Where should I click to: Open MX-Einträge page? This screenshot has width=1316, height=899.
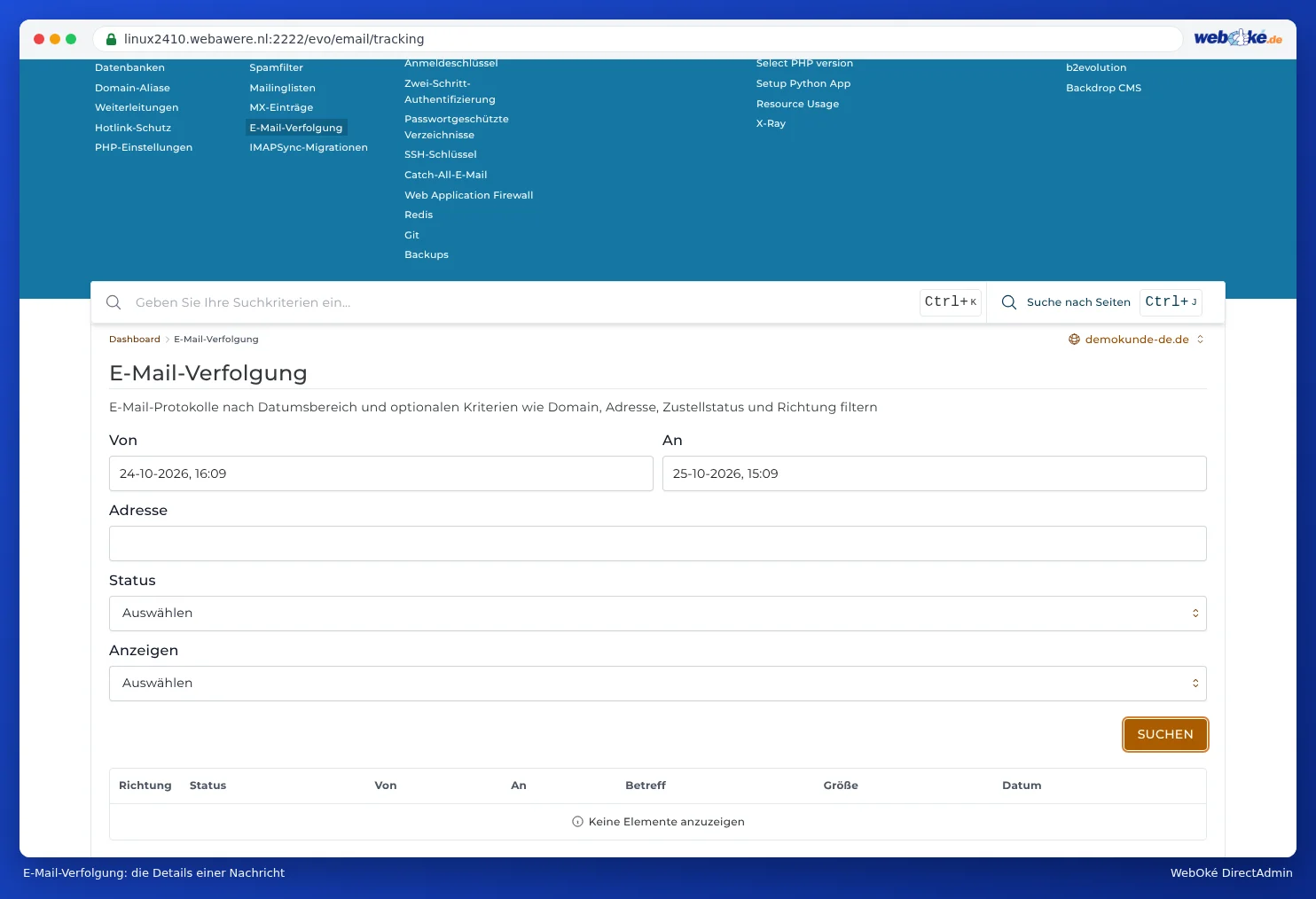coord(281,107)
